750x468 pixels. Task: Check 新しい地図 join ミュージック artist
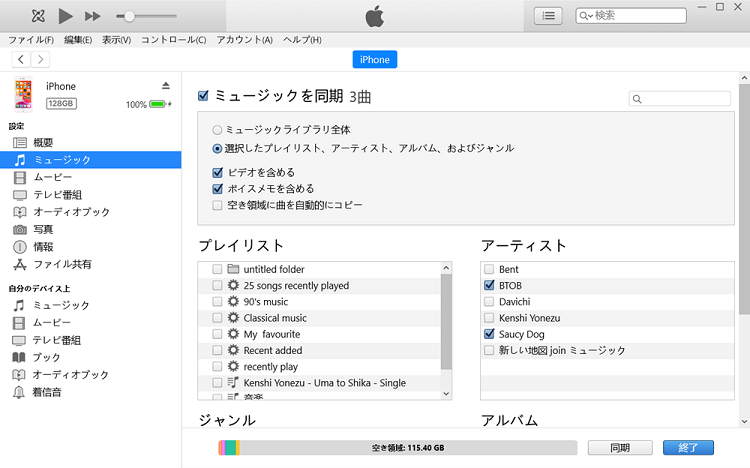489,350
